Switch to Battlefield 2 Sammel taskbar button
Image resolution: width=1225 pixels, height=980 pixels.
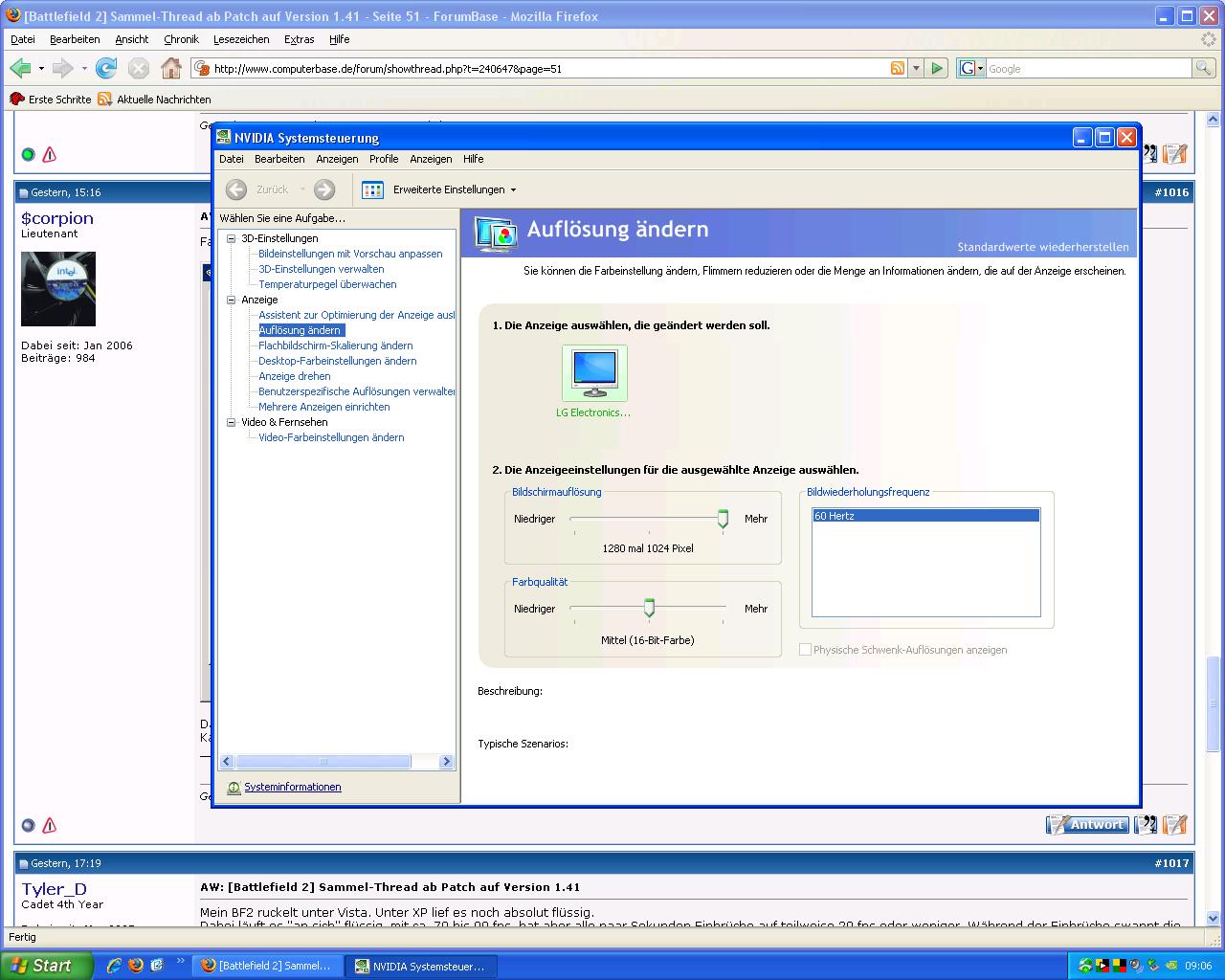(267, 966)
